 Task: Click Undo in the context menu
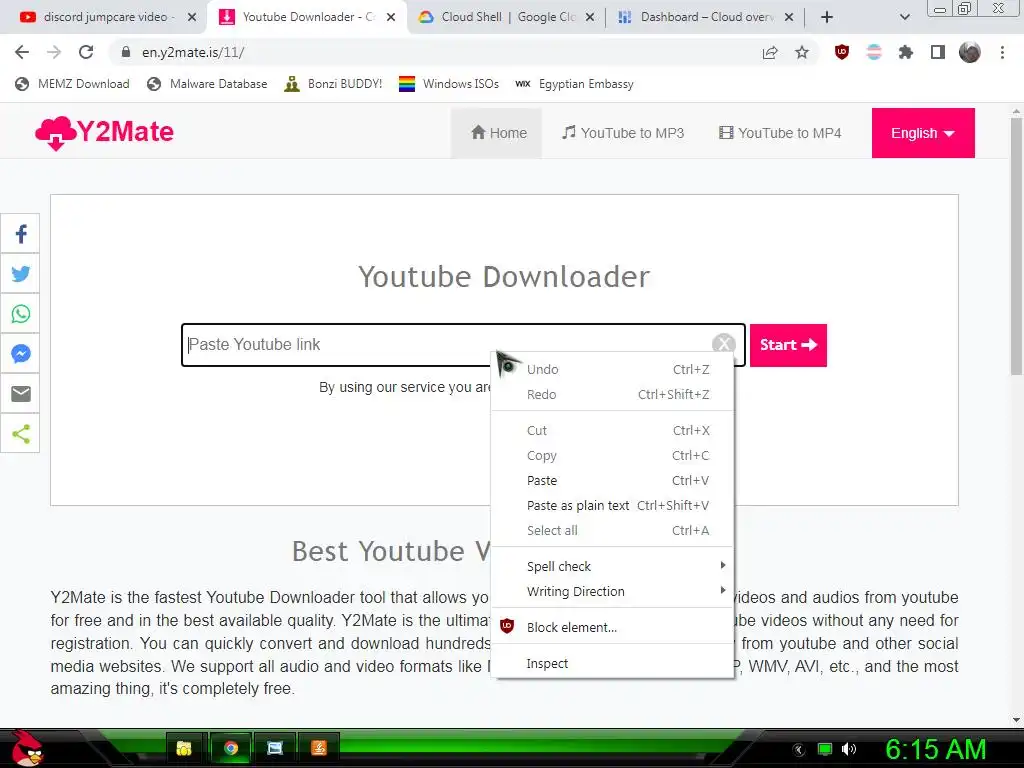[612, 370]
